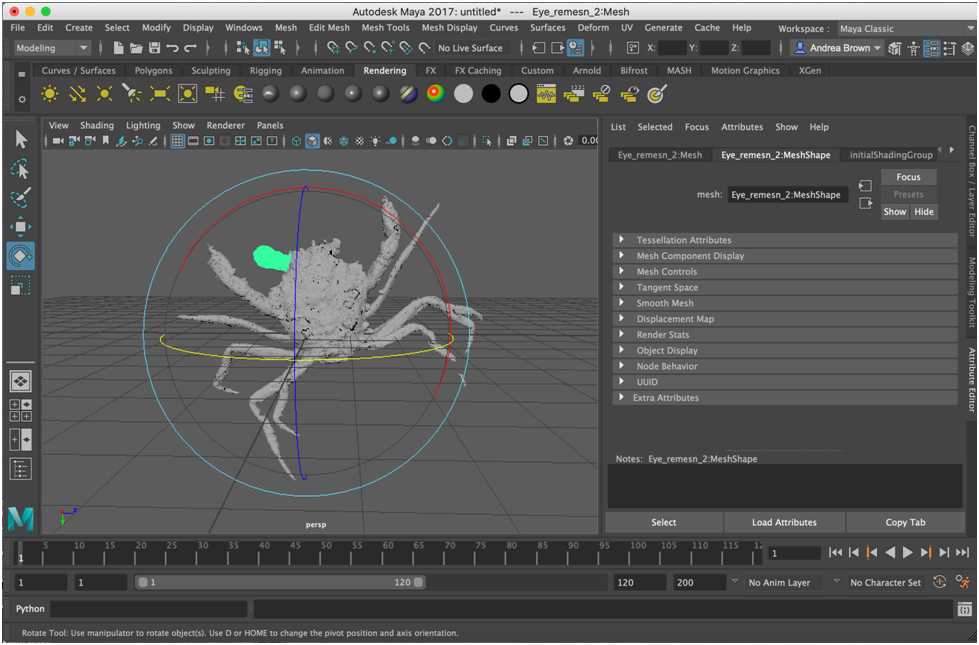The image size is (979, 645).
Task: Open the Mesh Tools menu
Action: tap(385, 27)
